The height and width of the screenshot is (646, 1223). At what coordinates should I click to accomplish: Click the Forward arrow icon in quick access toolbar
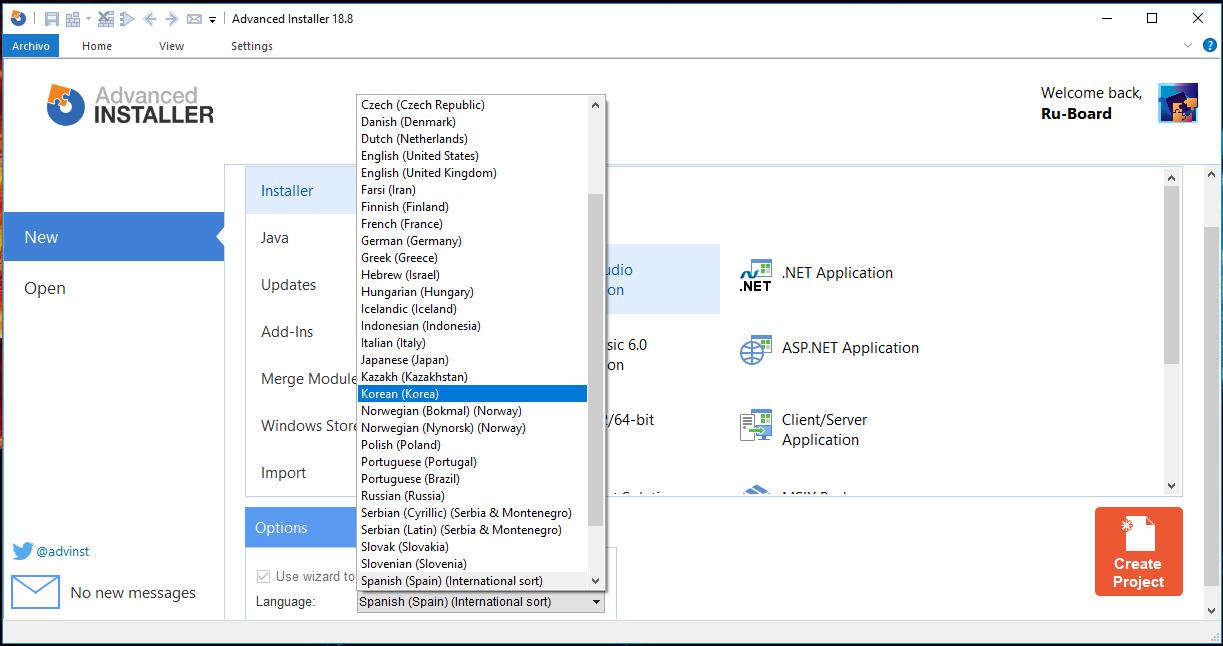pyautogui.click(x=171, y=19)
